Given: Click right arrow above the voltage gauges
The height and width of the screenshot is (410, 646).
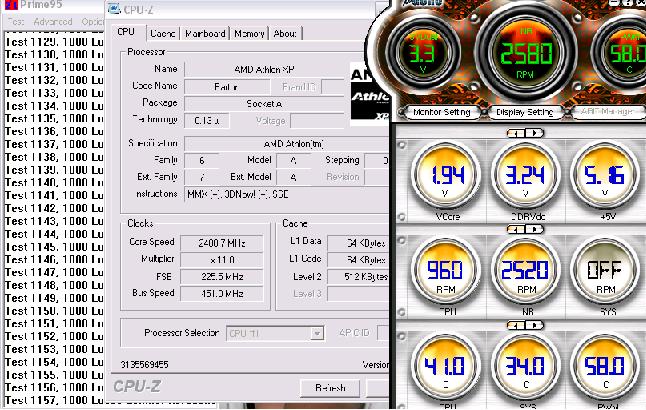Looking at the screenshot, I should click(534, 133).
